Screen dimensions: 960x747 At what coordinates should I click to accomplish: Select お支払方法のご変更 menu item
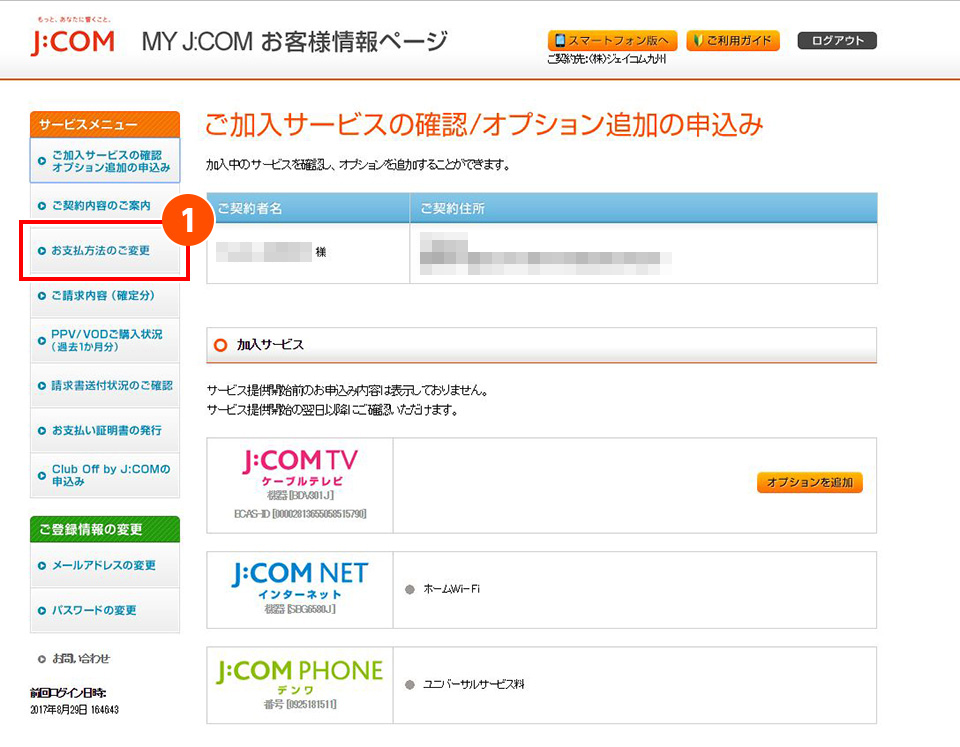coord(105,251)
